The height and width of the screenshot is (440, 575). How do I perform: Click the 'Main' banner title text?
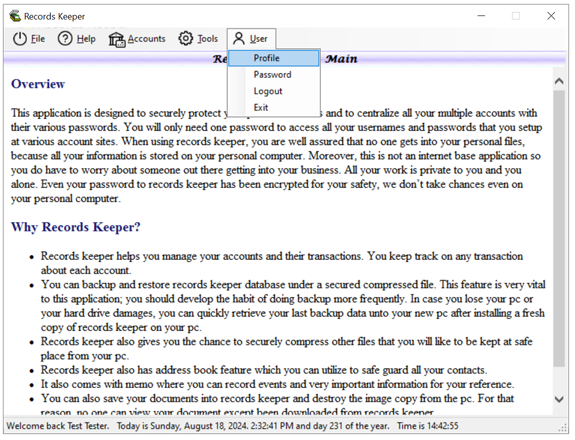tap(341, 59)
